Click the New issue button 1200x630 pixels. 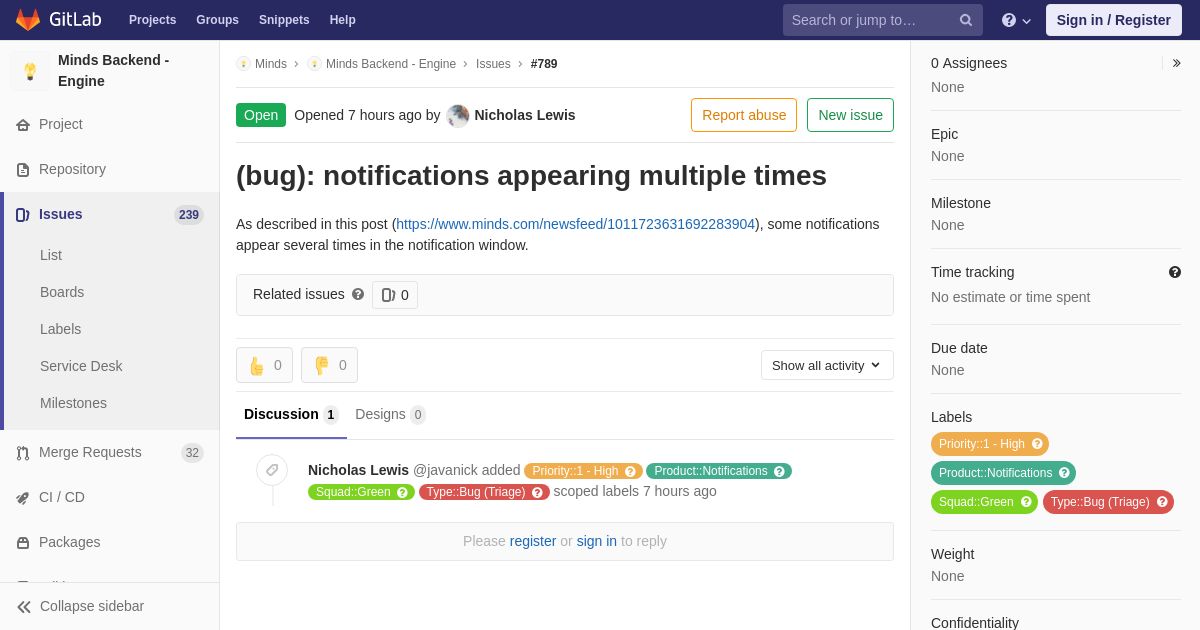(x=850, y=115)
